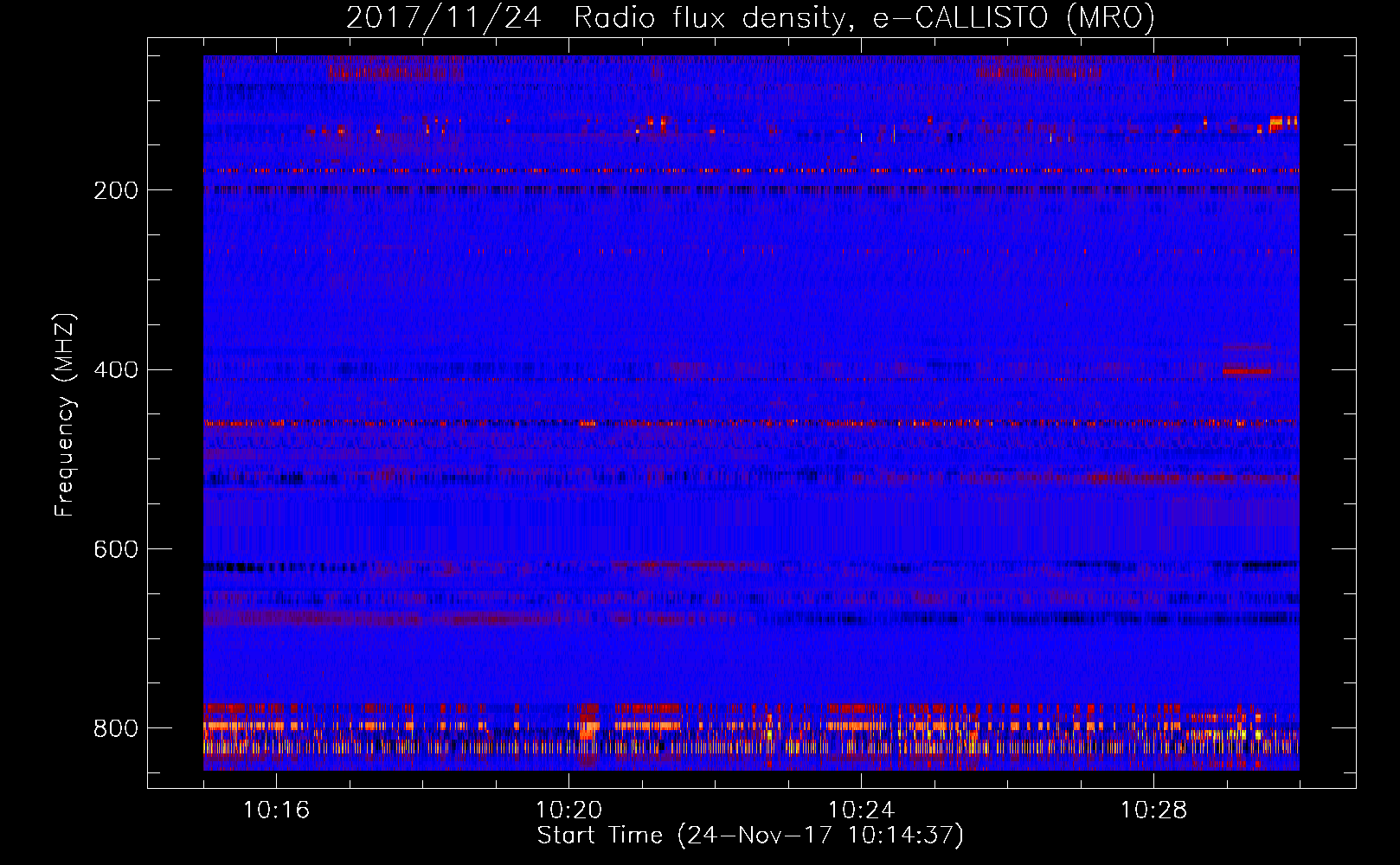
Task: Click the "800" frequency tick label
Action: coord(116,728)
